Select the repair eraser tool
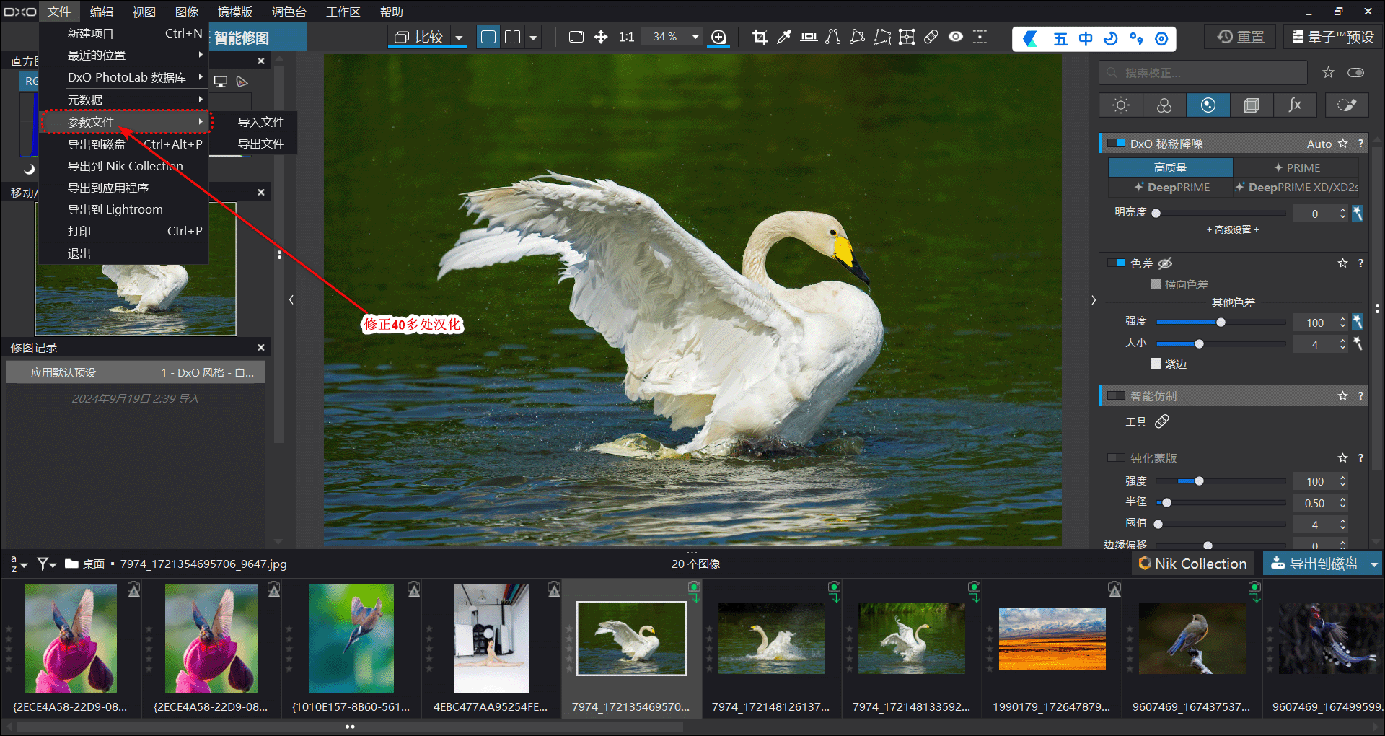Image resolution: width=1385 pixels, height=736 pixels. [931, 37]
